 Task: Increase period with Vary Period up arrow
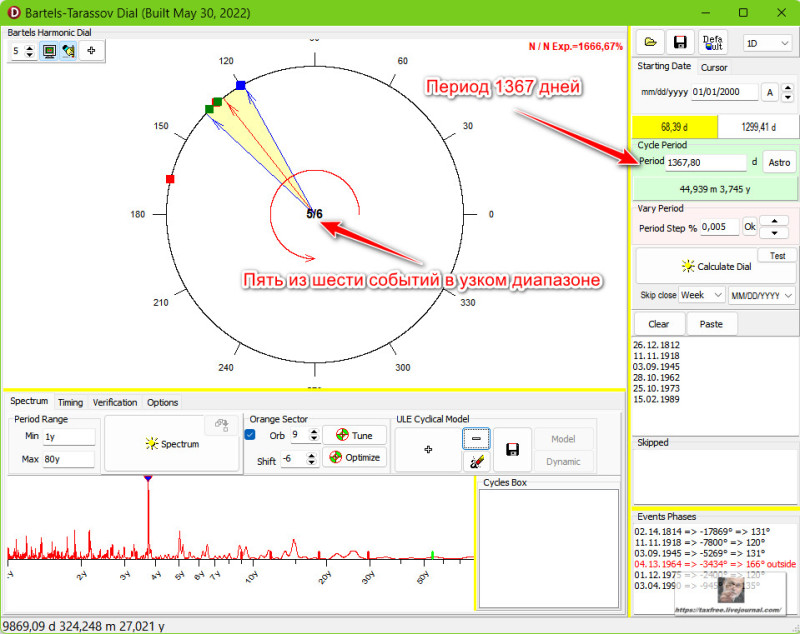[x=774, y=221]
